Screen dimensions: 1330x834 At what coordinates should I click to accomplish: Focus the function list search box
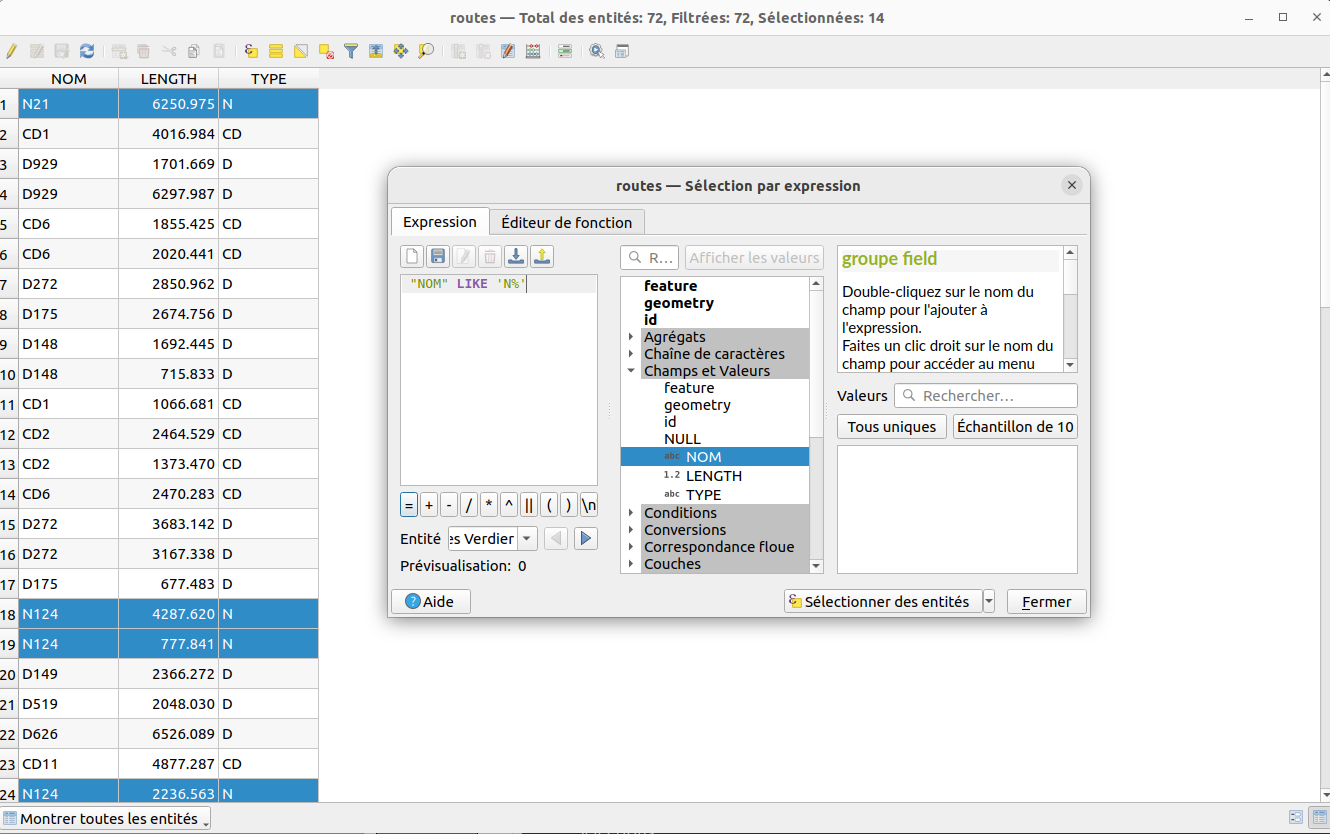click(650, 257)
